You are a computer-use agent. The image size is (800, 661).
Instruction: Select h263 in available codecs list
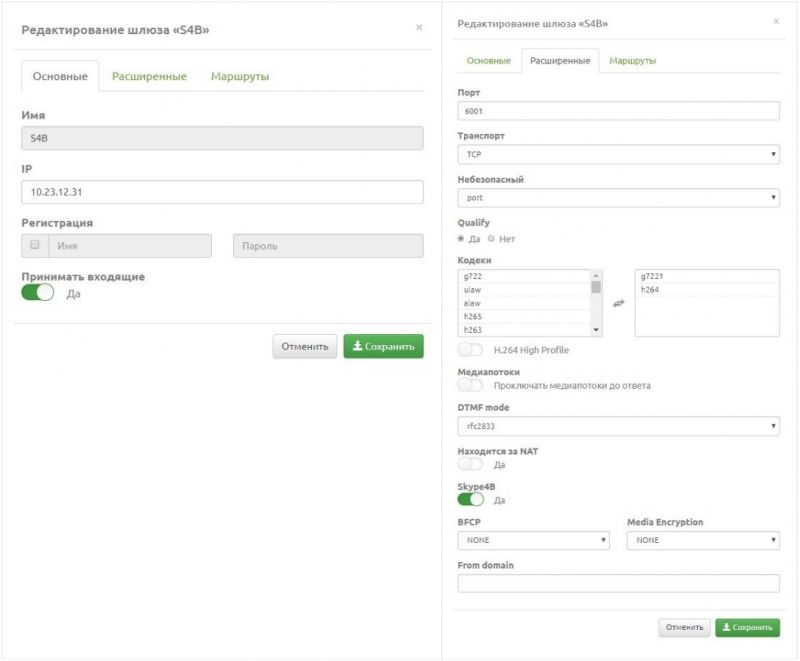point(524,329)
